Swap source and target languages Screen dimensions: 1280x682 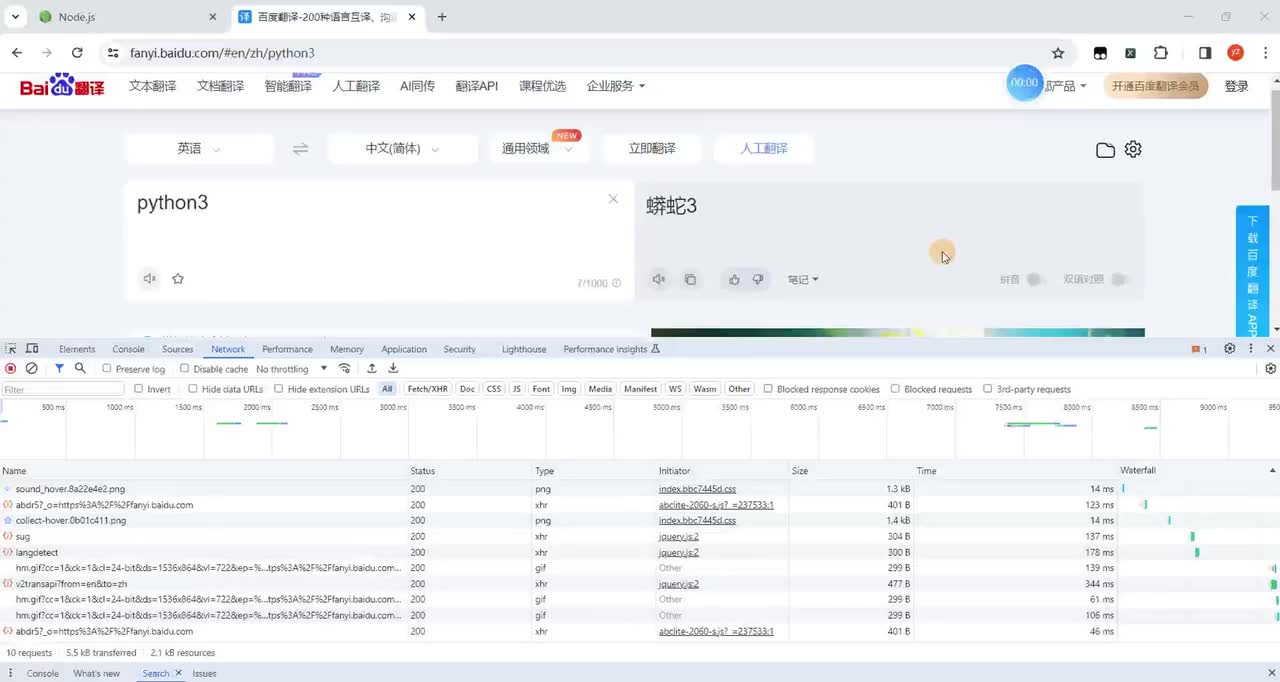click(x=300, y=149)
